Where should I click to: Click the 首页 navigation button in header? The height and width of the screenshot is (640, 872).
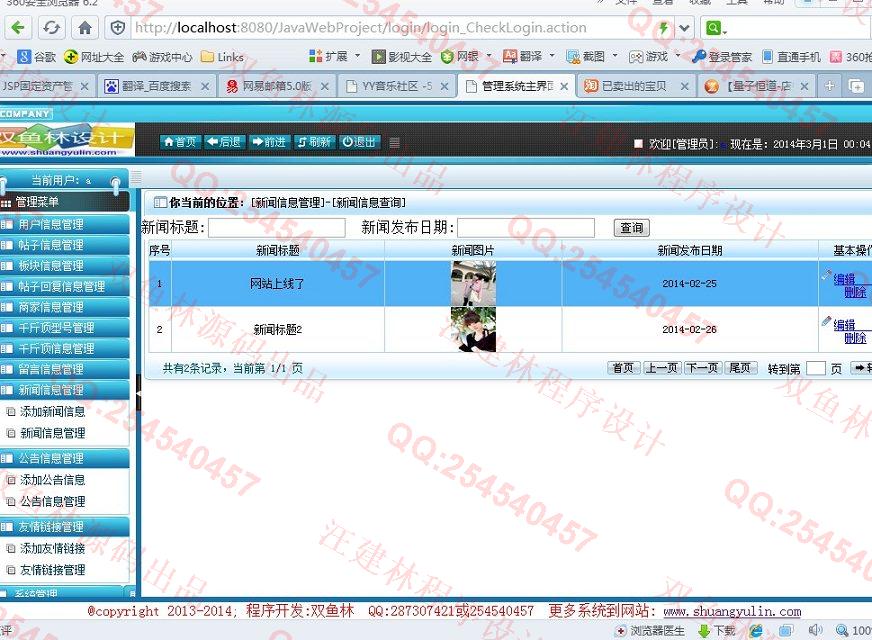[180, 142]
